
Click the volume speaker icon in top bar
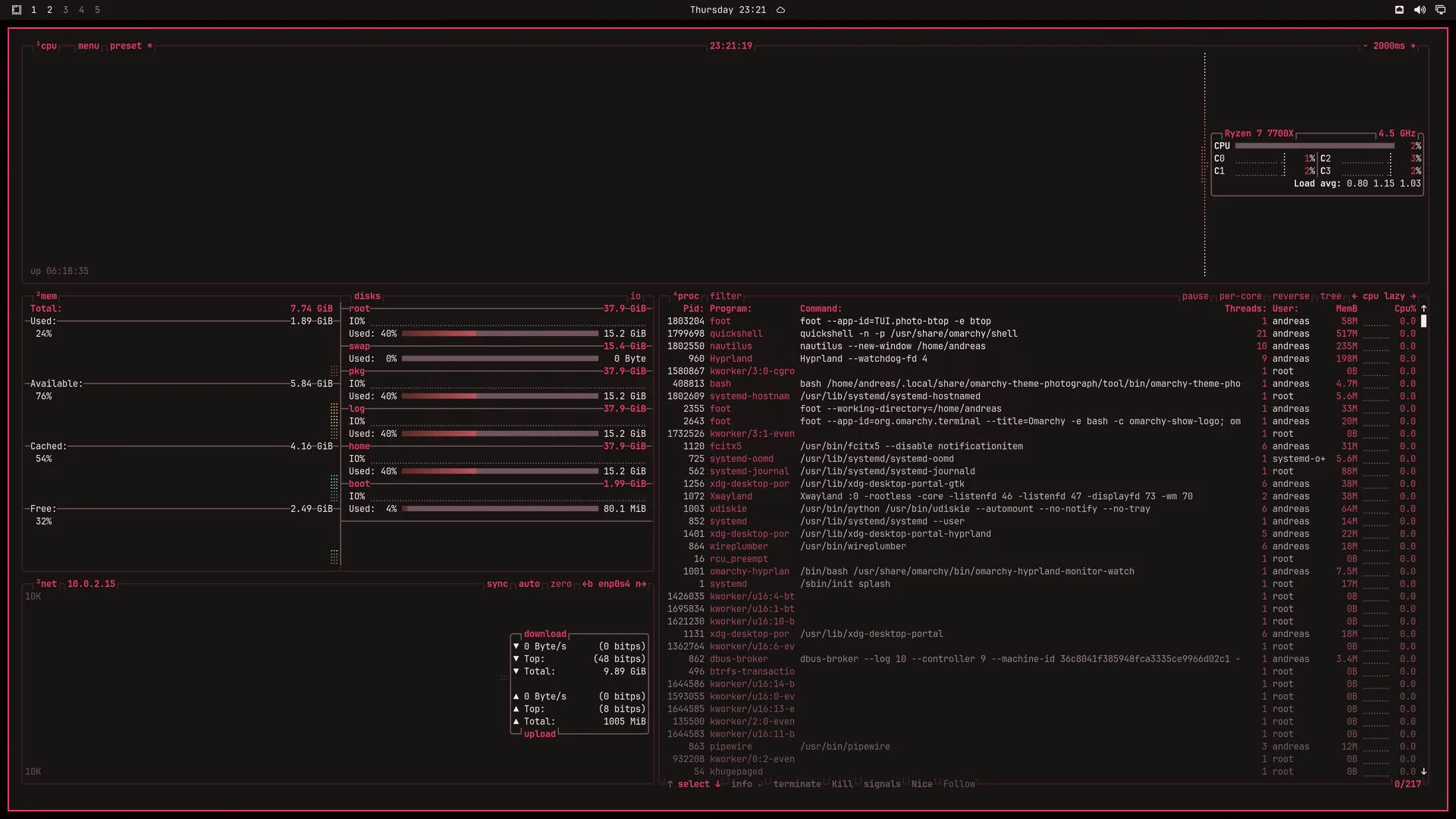point(1420,10)
